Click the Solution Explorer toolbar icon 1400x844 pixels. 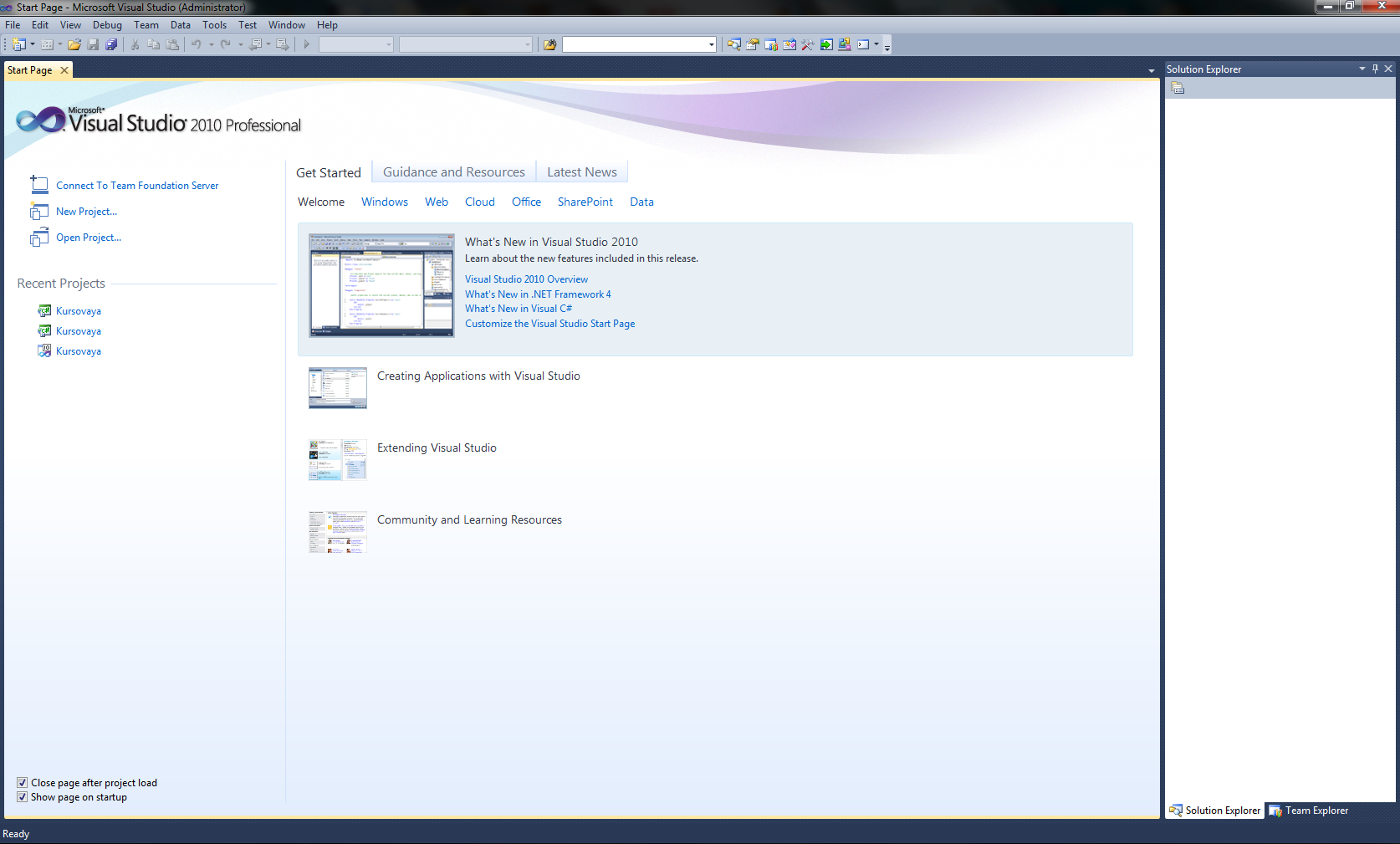(x=733, y=44)
